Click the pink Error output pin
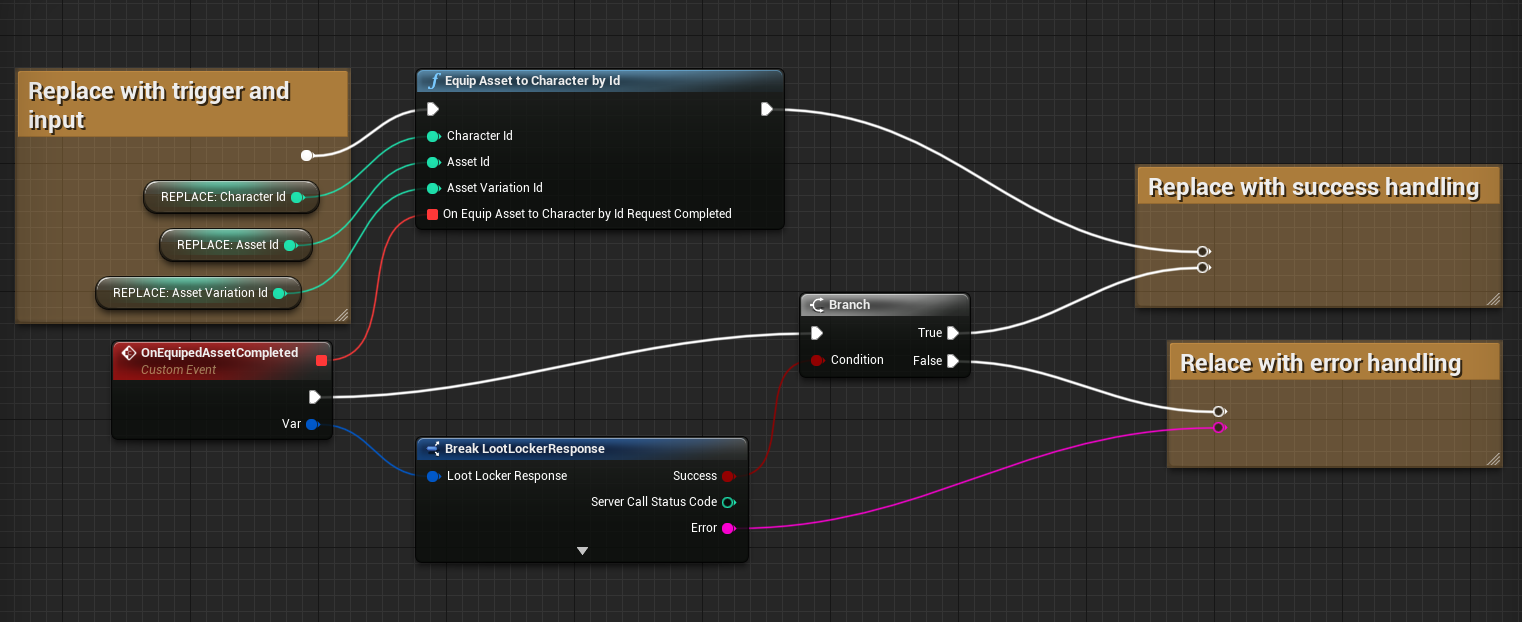Viewport: 1522px width, 622px height. click(x=728, y=528)
